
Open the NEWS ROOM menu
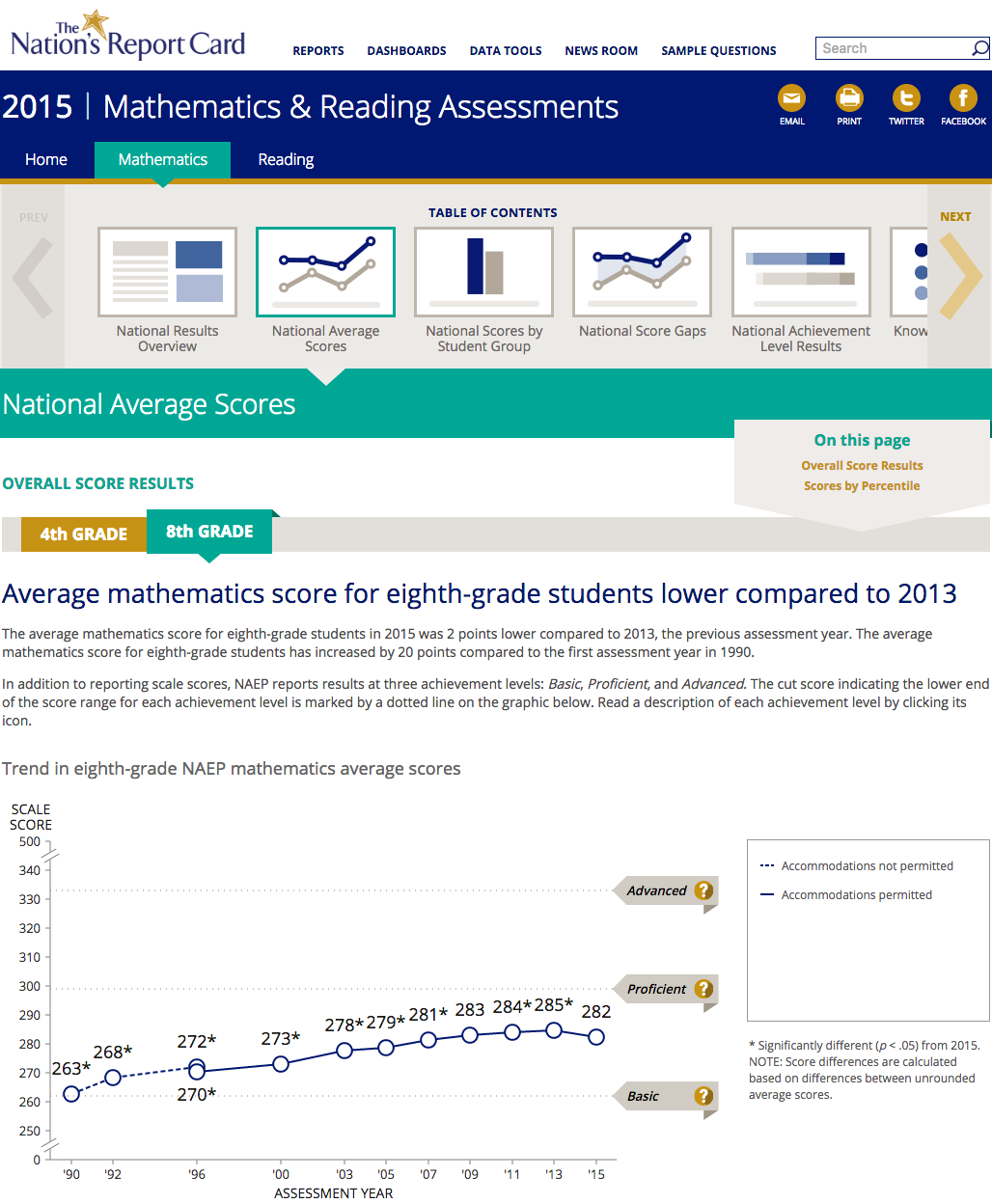[x=601, y=51]
